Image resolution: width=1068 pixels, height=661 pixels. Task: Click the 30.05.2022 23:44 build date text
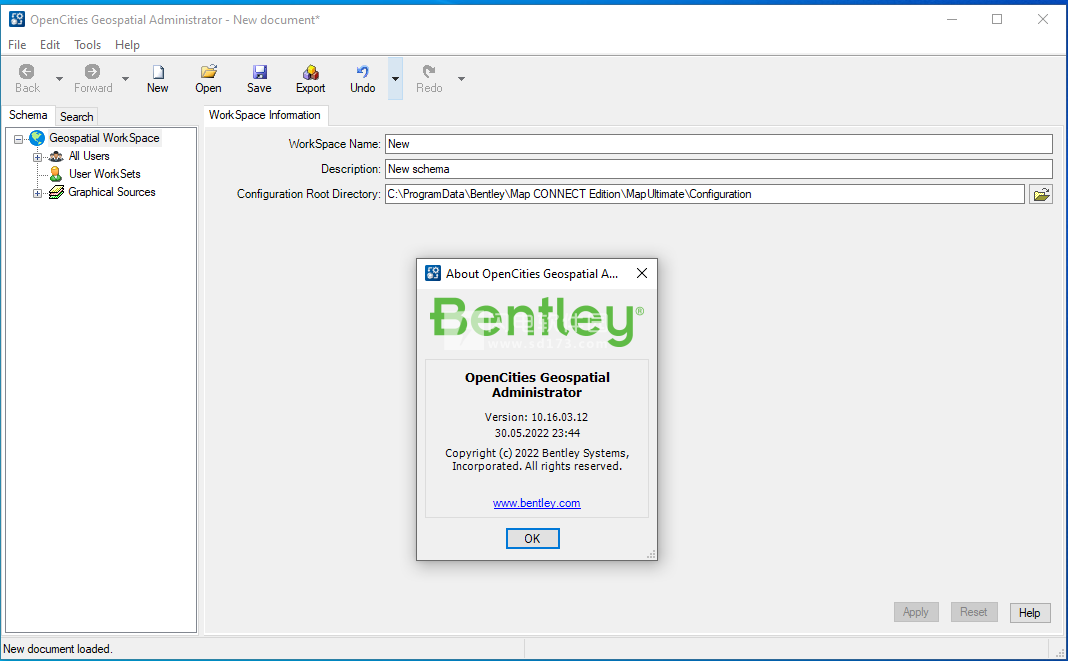pyautogui.click(x=537, y=433)
